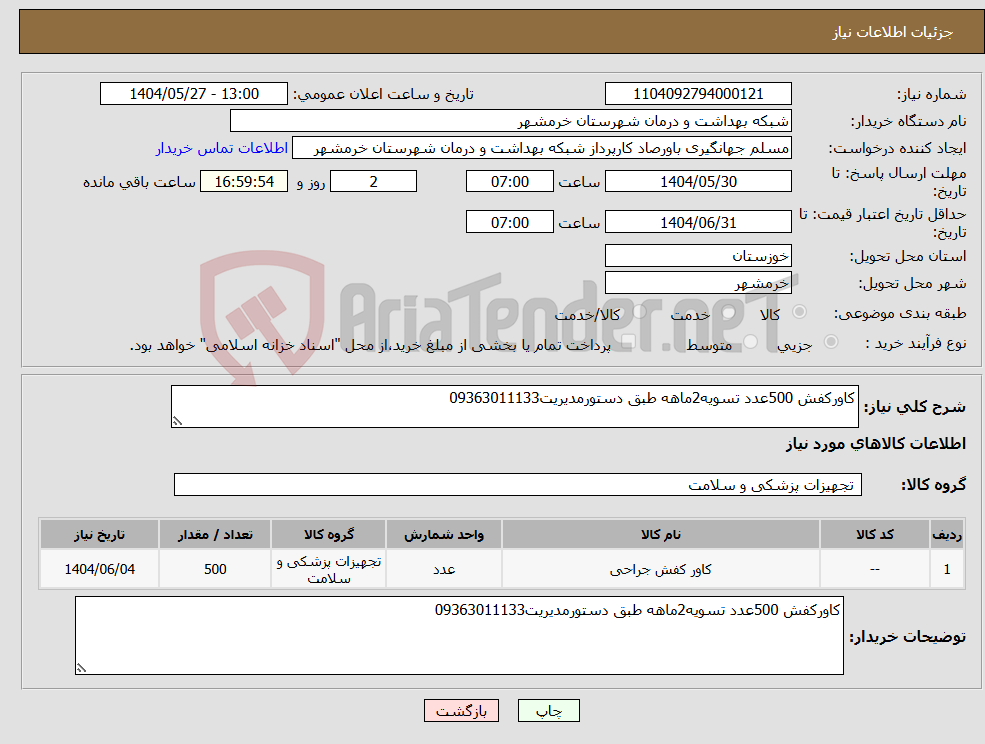Open the خوزستان province dropdown
985x744 pixels.
698,255
